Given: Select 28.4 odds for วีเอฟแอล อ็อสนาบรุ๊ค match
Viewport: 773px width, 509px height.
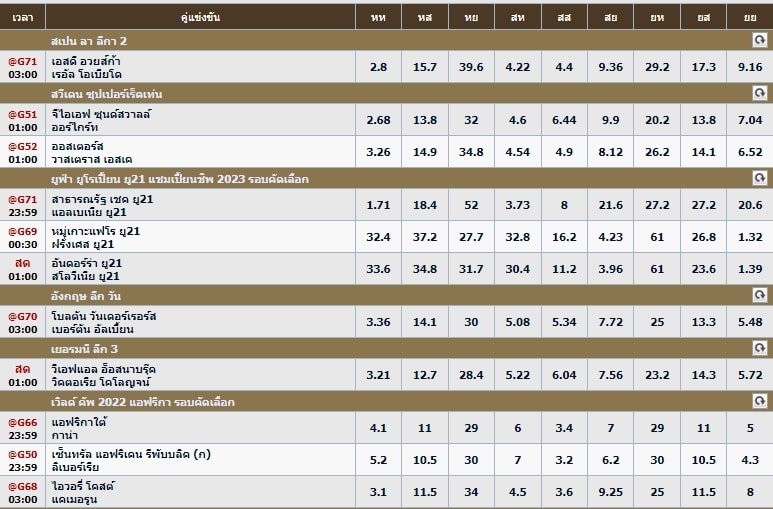Looking at the screenshot, I should (471, 375).
